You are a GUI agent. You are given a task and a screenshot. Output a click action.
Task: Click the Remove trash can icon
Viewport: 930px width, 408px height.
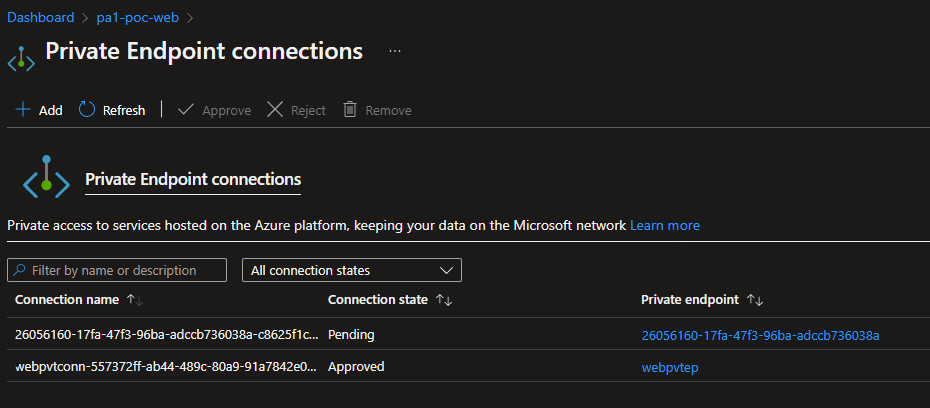coord(350,110)
